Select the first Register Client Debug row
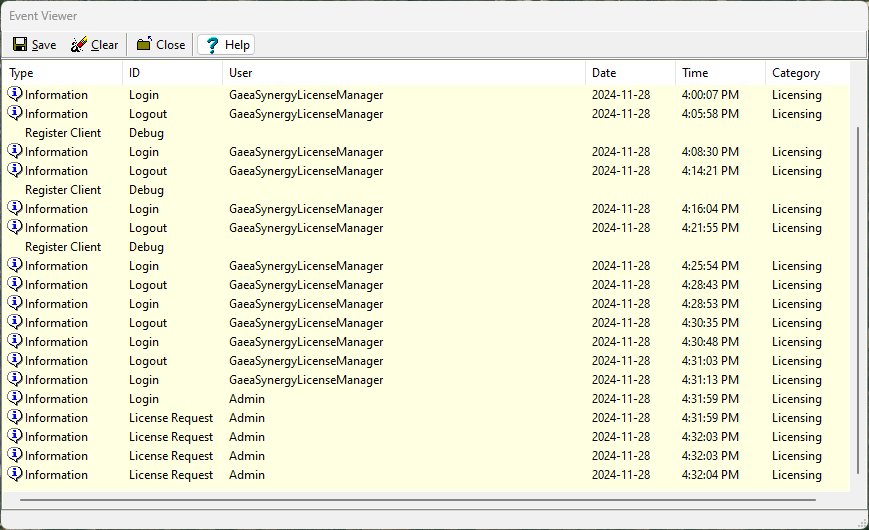Viewport: 869px width, 530px height. click(x=63, y=133)
